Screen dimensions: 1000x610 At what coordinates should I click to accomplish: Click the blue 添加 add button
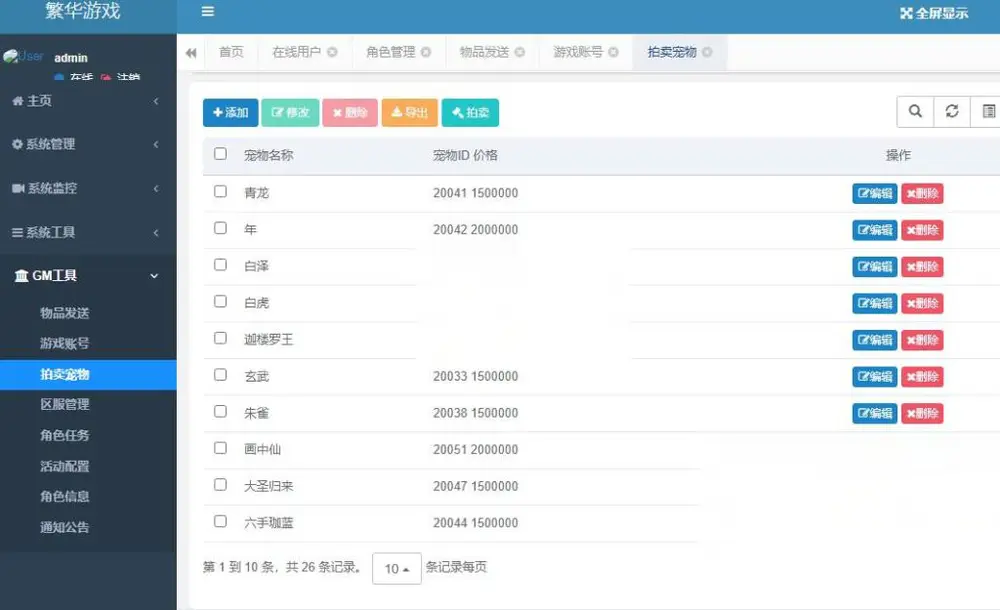230,112
